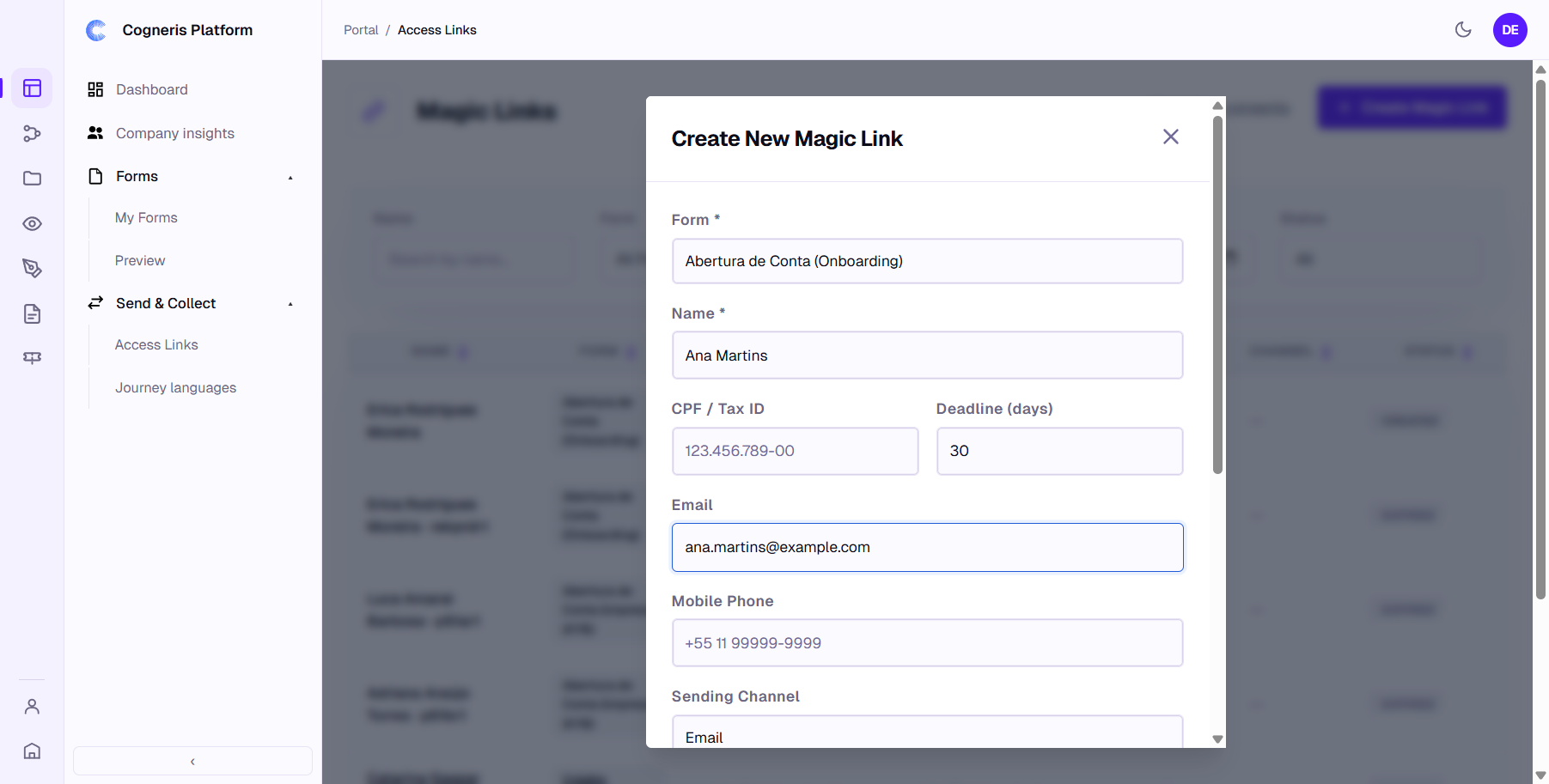Viewport: 1549px width, 784px height.
Task: Close the Create New Magic Link dialog
Action: coord(1170,137)
